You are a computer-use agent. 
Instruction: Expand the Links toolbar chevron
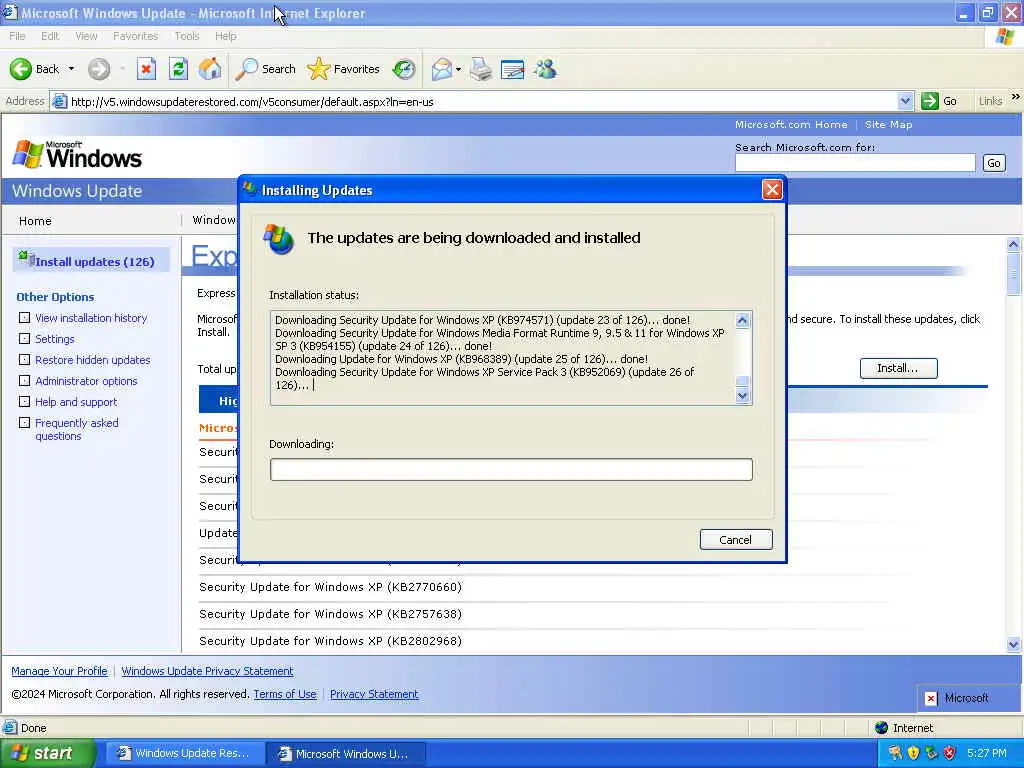1016,97
